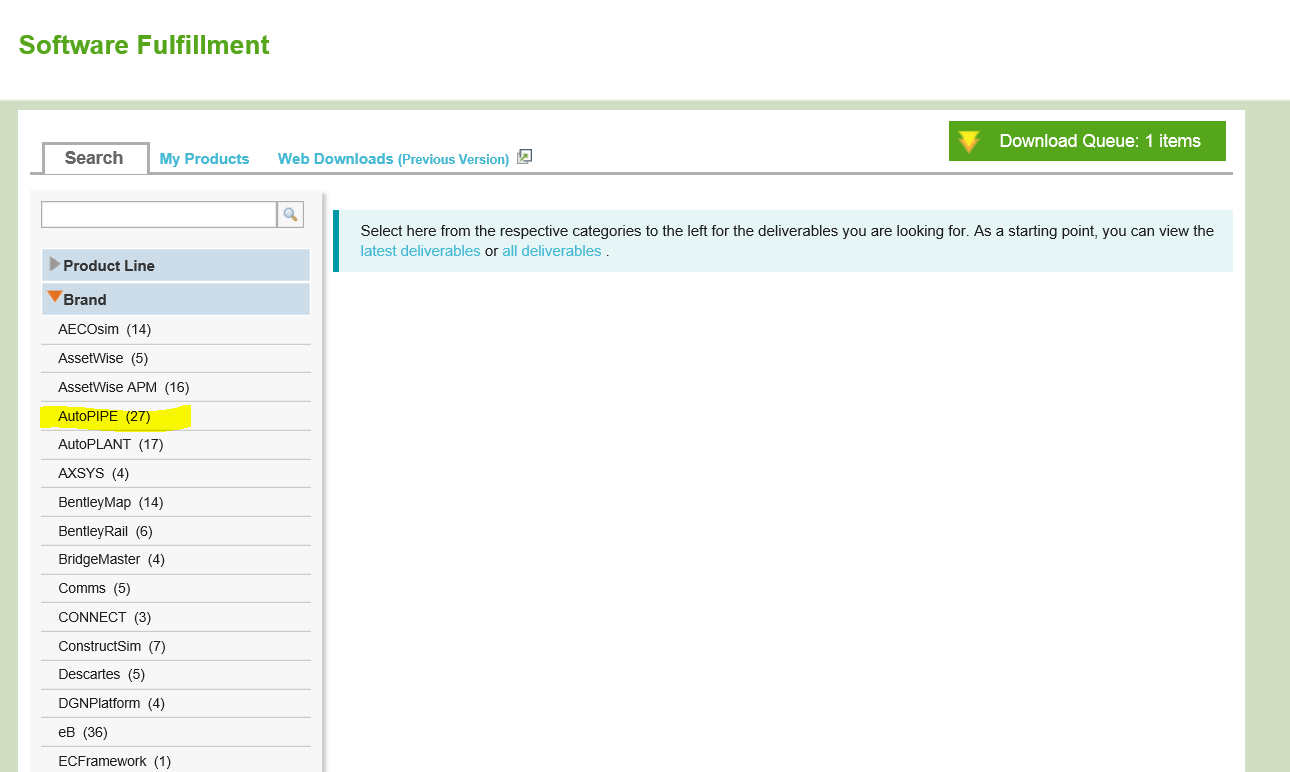Select AutoPLANT (17) brand
Viewport: 1290px width, 772px height.
111,444
